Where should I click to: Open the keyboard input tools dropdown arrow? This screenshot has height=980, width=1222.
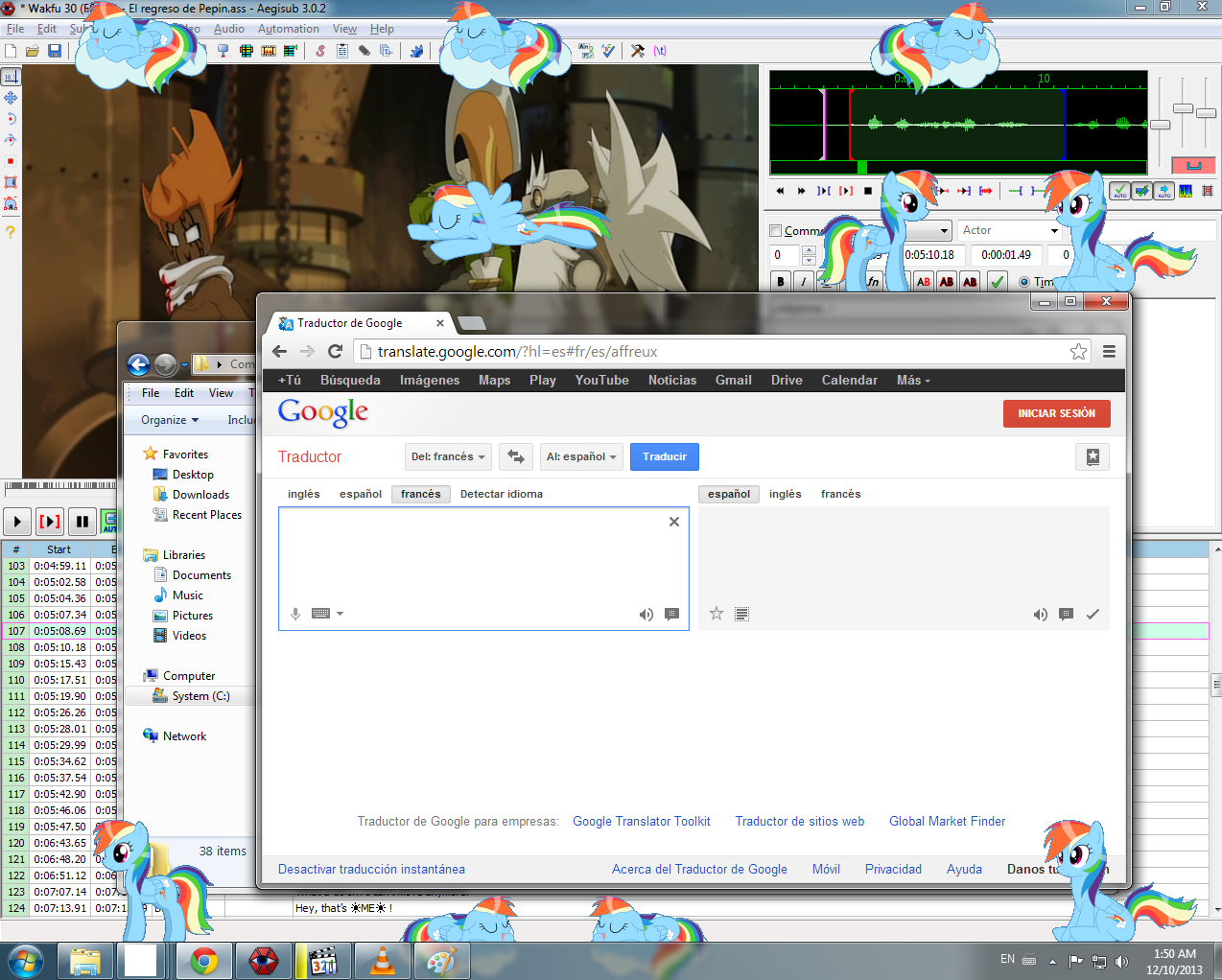click(x=340, y=614)
